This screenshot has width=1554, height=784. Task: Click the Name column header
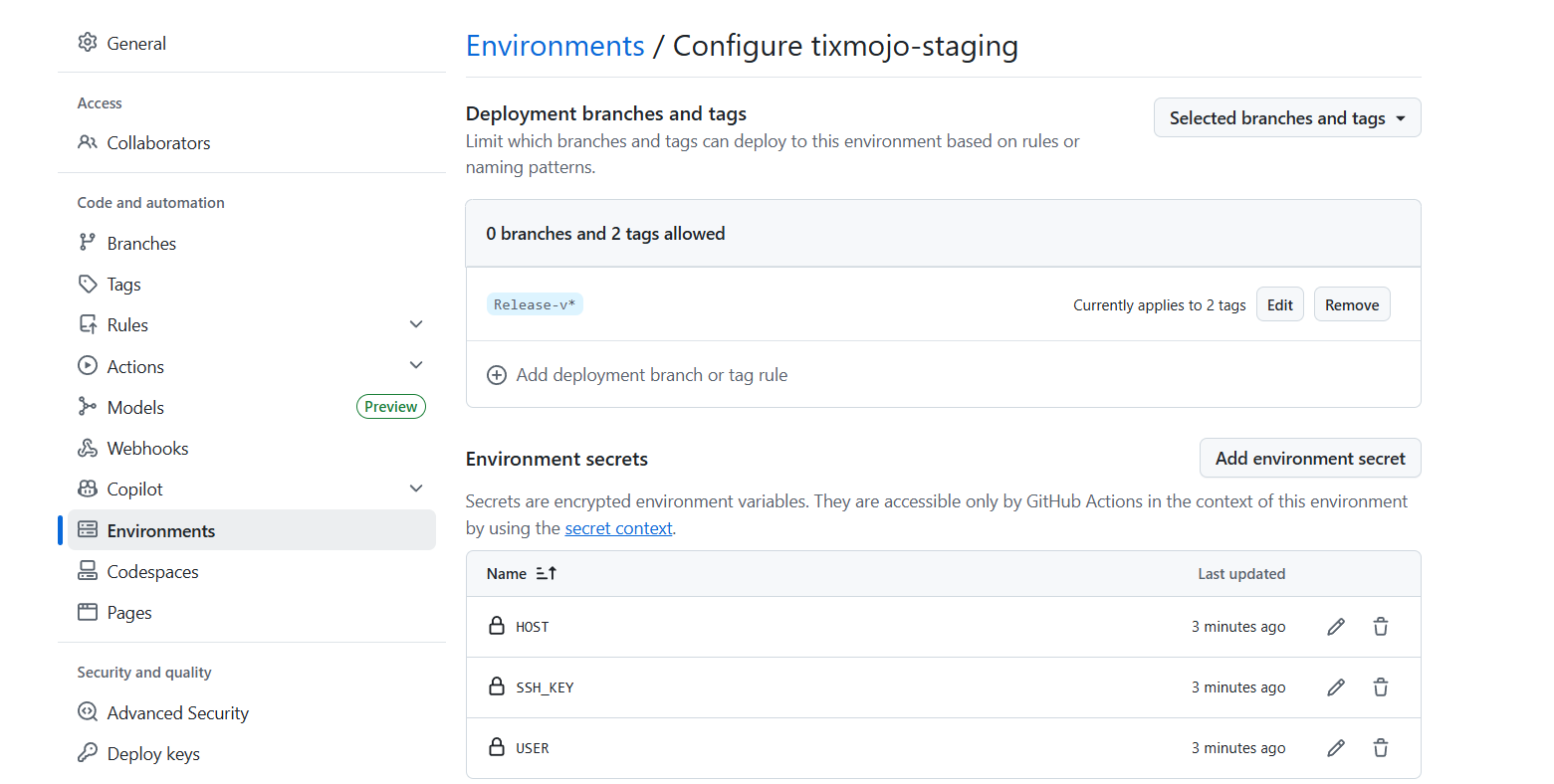point(507,574)
